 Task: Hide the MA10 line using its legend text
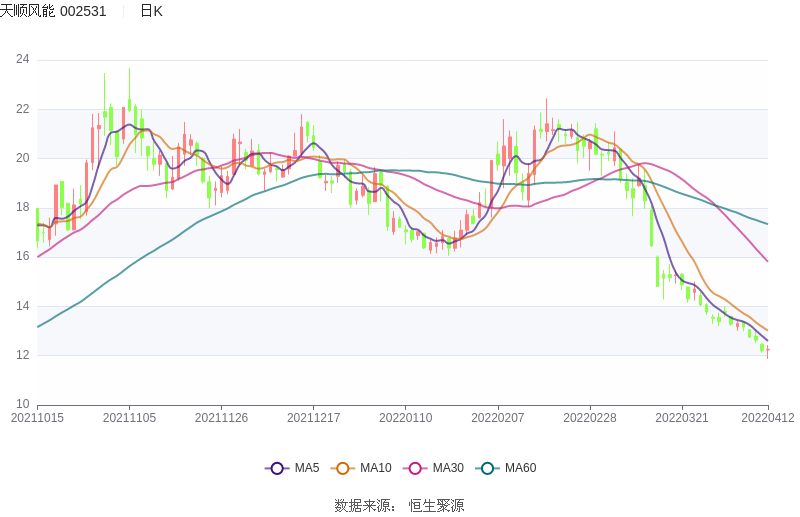[x=375, y=468]
